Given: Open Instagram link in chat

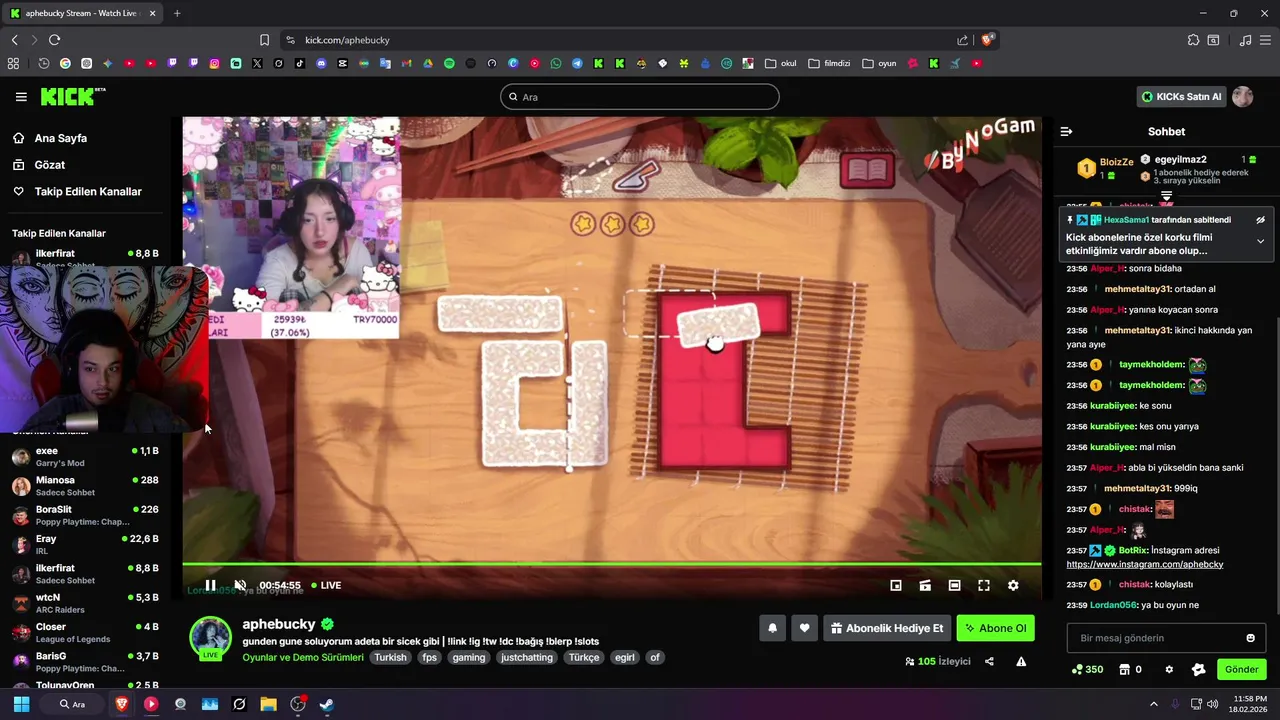Looking at the screenshot, I should tap(1145, 564).
